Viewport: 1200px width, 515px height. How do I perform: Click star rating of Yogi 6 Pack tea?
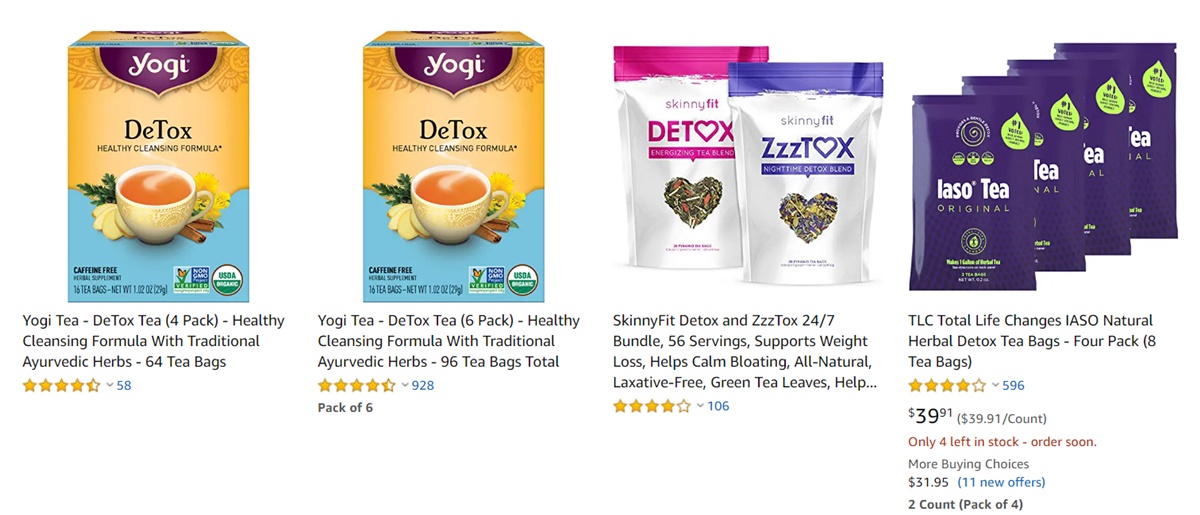[x=357, y=385]
